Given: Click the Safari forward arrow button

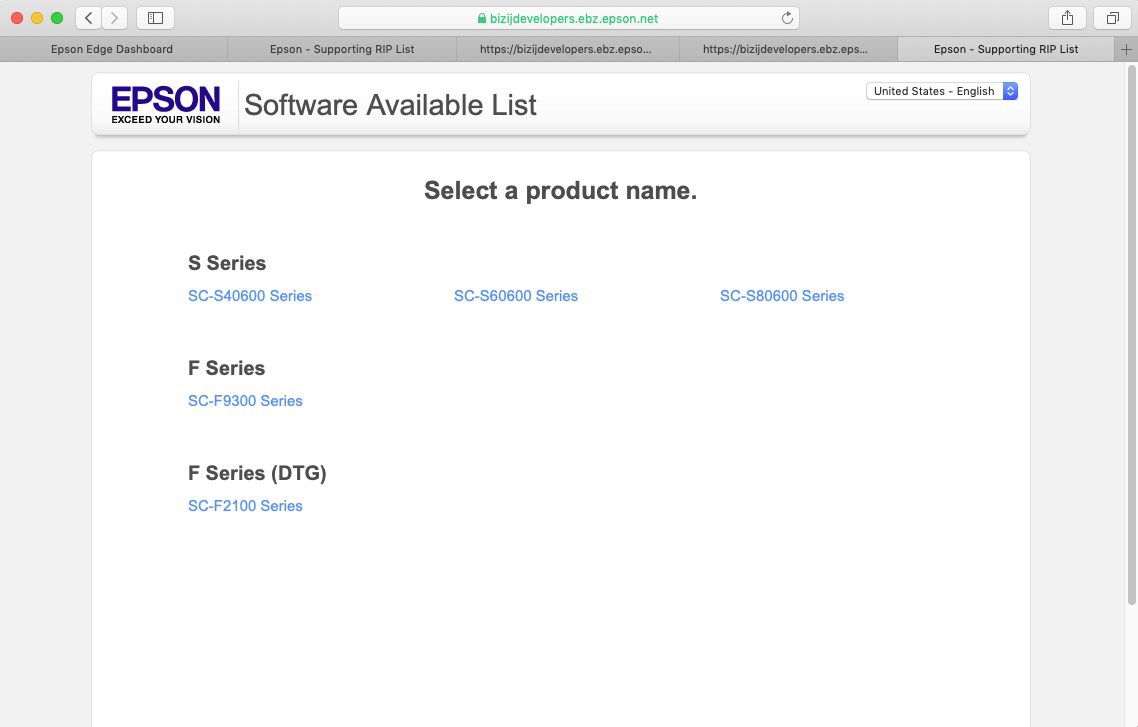Looking at the screenshot, I should coord(115,18).
